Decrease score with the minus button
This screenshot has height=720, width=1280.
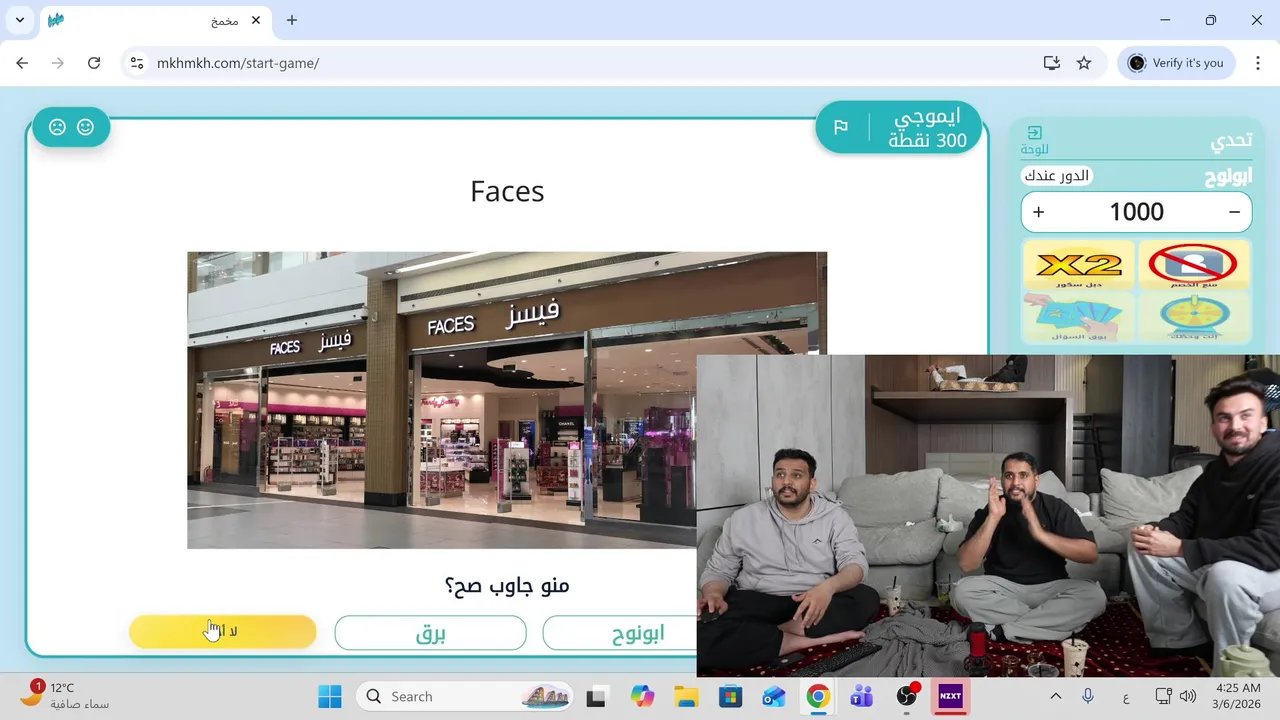pos(1234,212)
